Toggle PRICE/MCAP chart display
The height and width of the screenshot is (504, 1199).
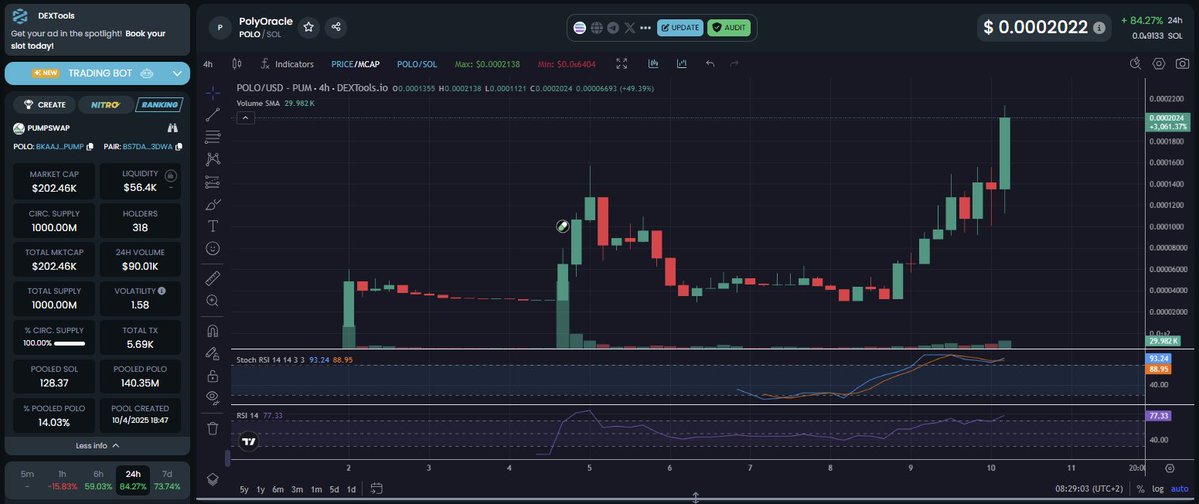pyautogui.click(x=355, y=64)
